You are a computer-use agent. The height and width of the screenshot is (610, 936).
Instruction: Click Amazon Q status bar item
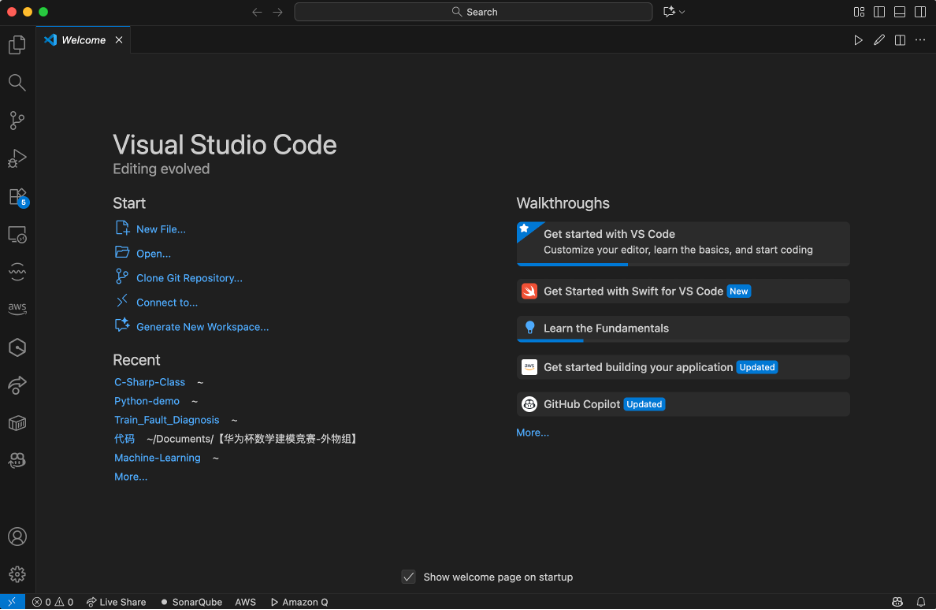299,602
